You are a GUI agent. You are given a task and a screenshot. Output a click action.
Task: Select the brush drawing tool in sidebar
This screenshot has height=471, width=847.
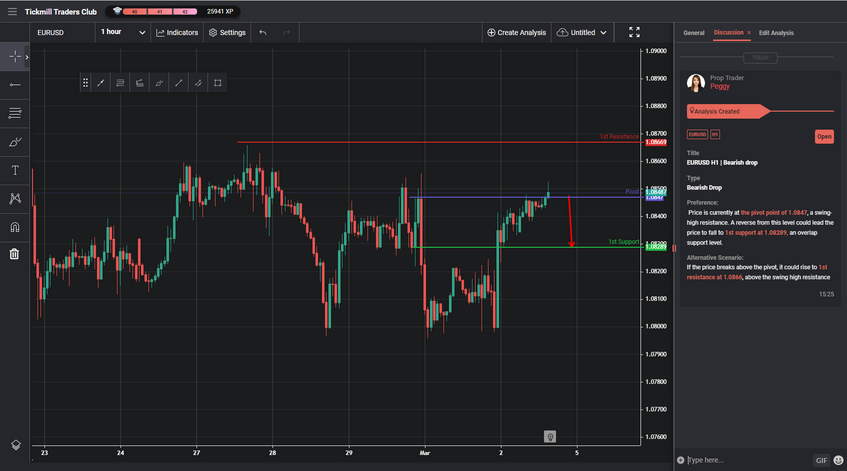click(15, 142)
